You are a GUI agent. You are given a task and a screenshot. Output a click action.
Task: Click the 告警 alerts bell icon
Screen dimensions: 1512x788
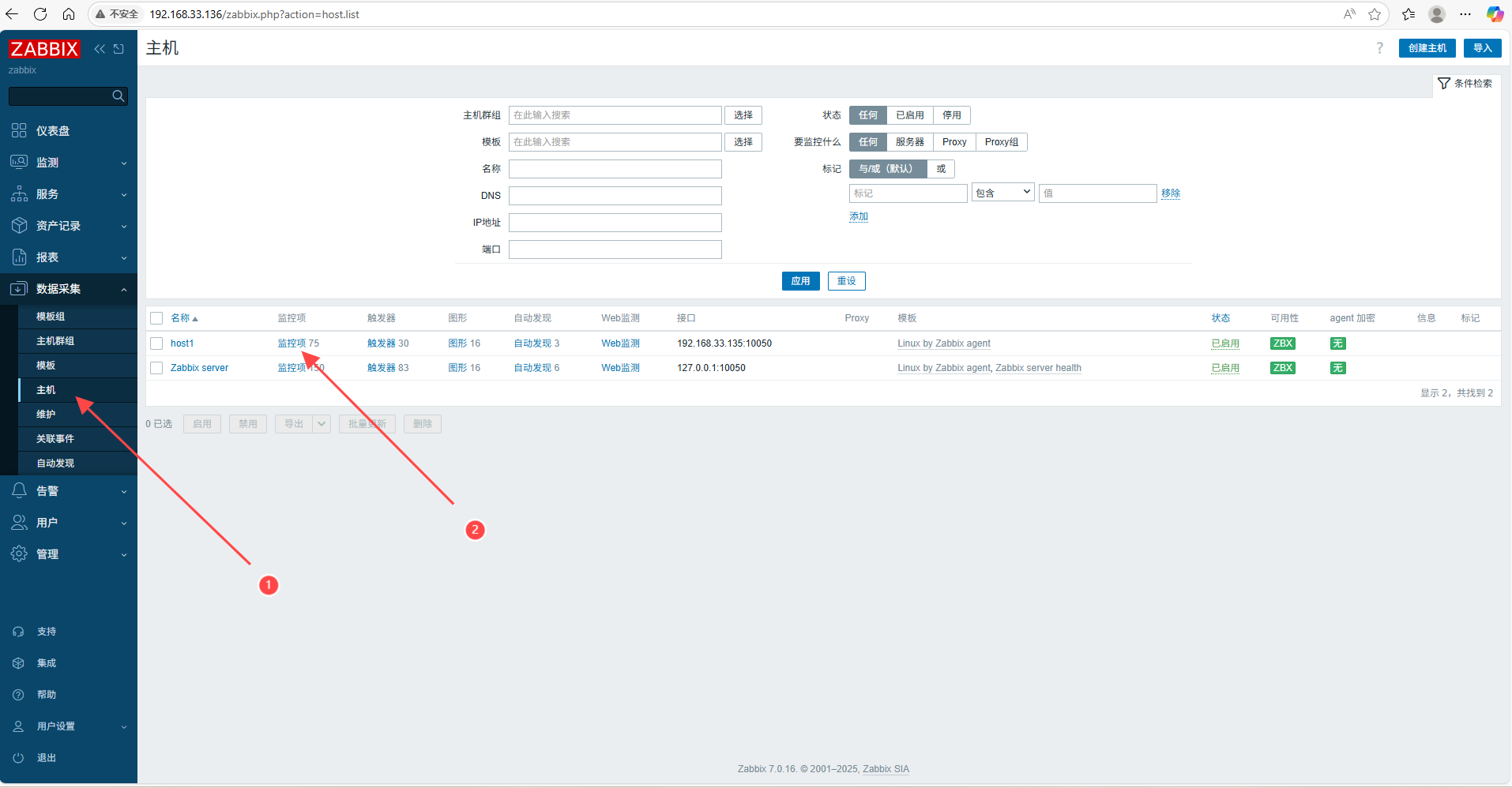[x=19, y=490]
